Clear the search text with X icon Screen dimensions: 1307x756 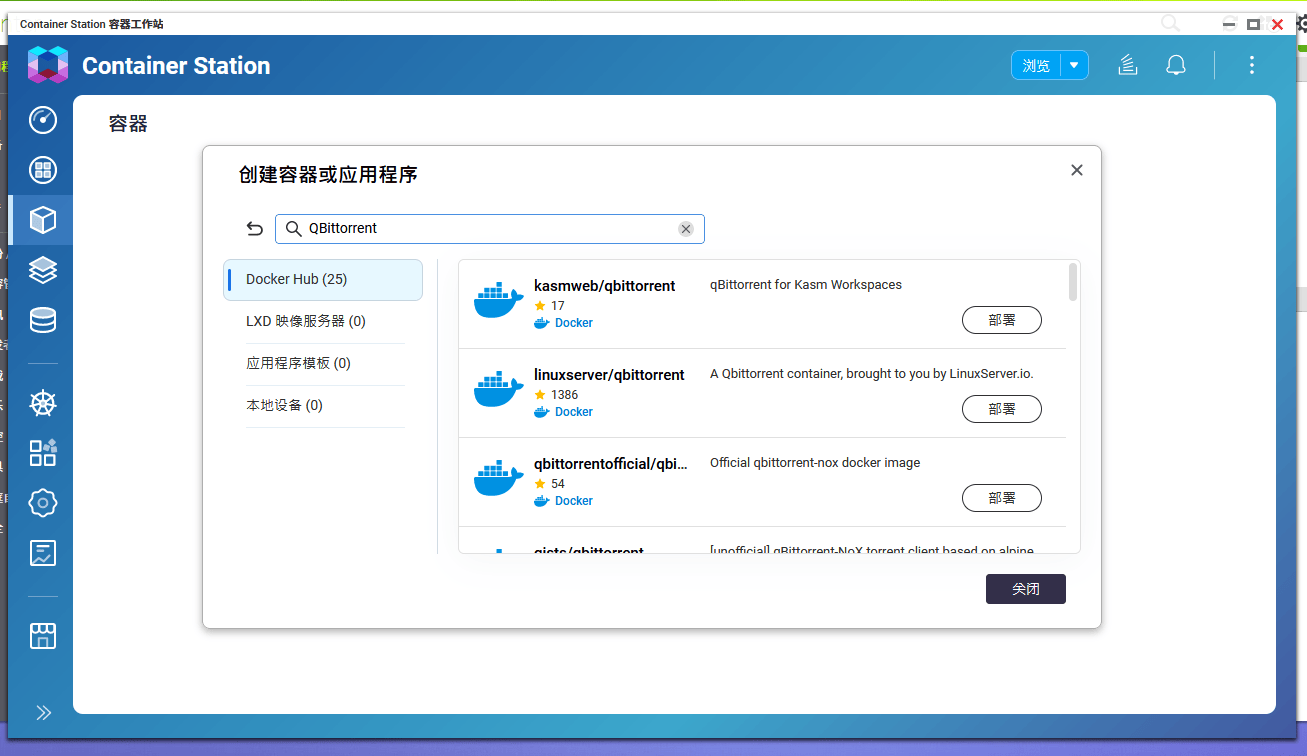coord(686,229)
